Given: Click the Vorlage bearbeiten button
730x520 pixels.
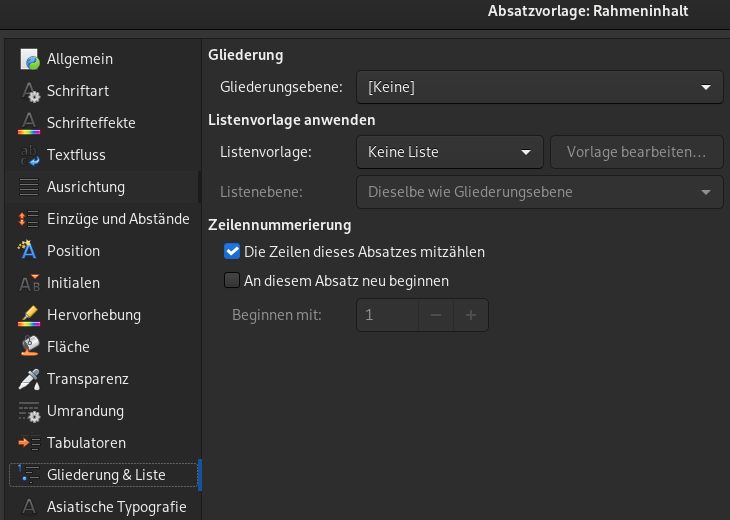Looking at the screenshot, I should pos(636,152).
